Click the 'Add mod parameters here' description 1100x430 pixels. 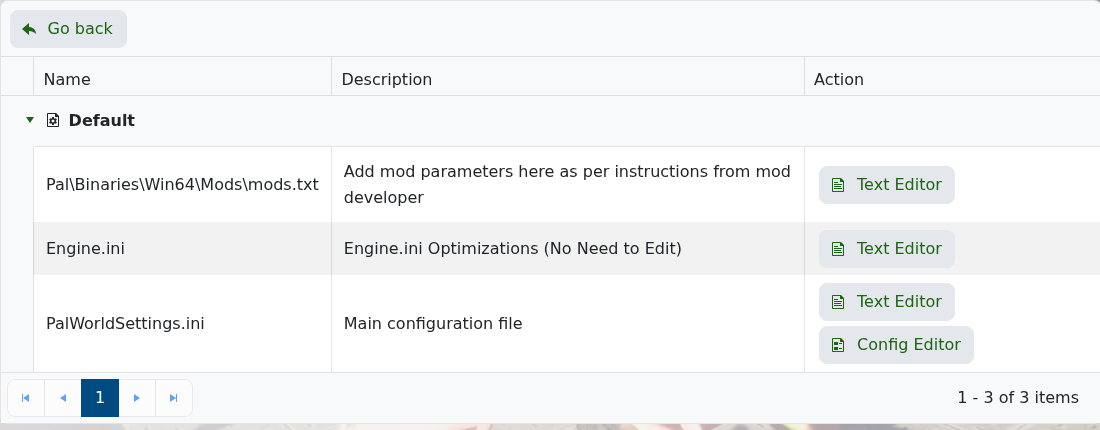[567, 184]
